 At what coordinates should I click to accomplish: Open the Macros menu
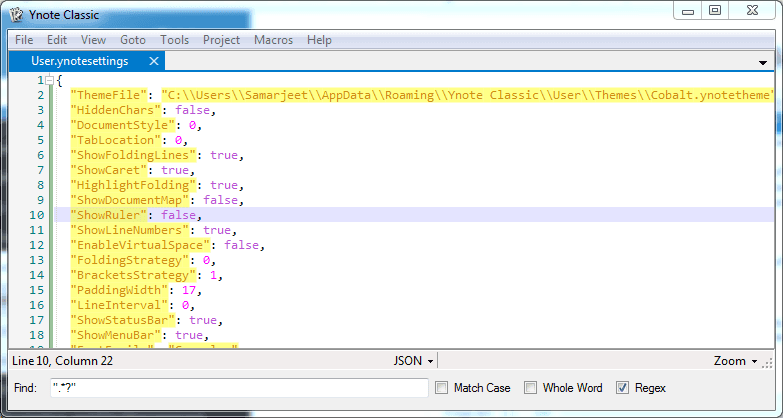click(x=274, y=40)
